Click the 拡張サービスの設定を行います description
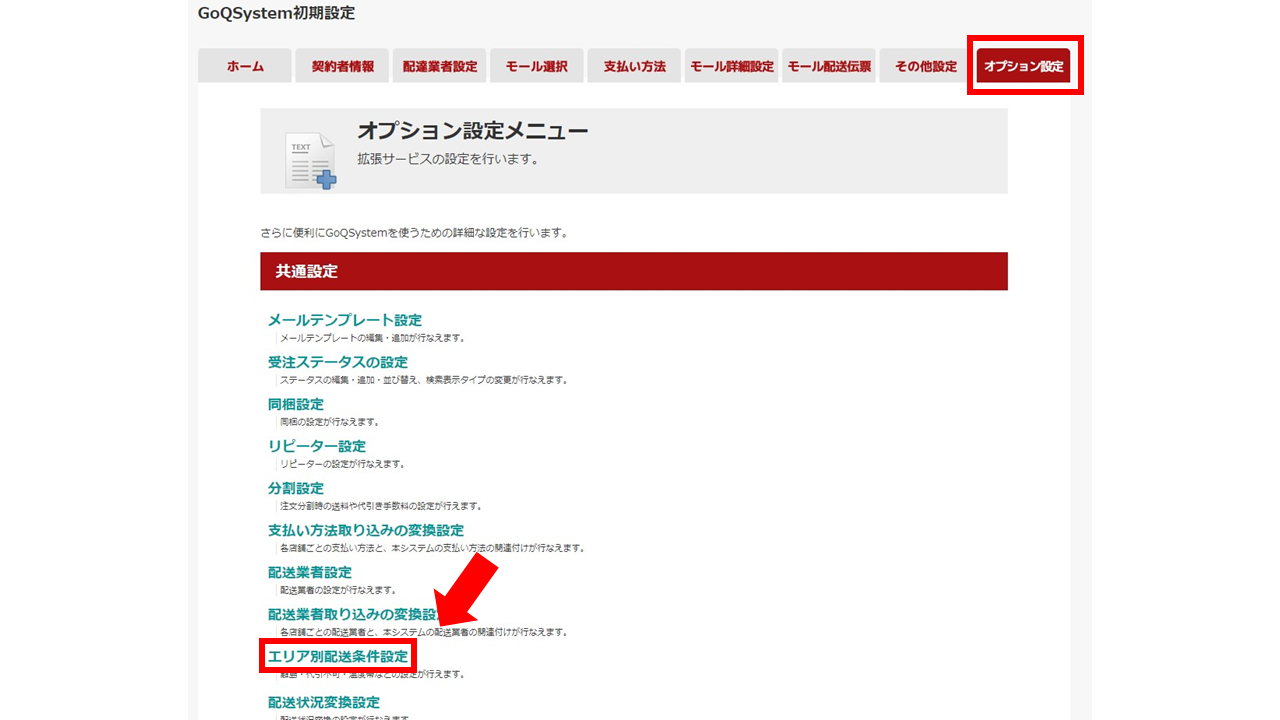 (x=448, y=158)
